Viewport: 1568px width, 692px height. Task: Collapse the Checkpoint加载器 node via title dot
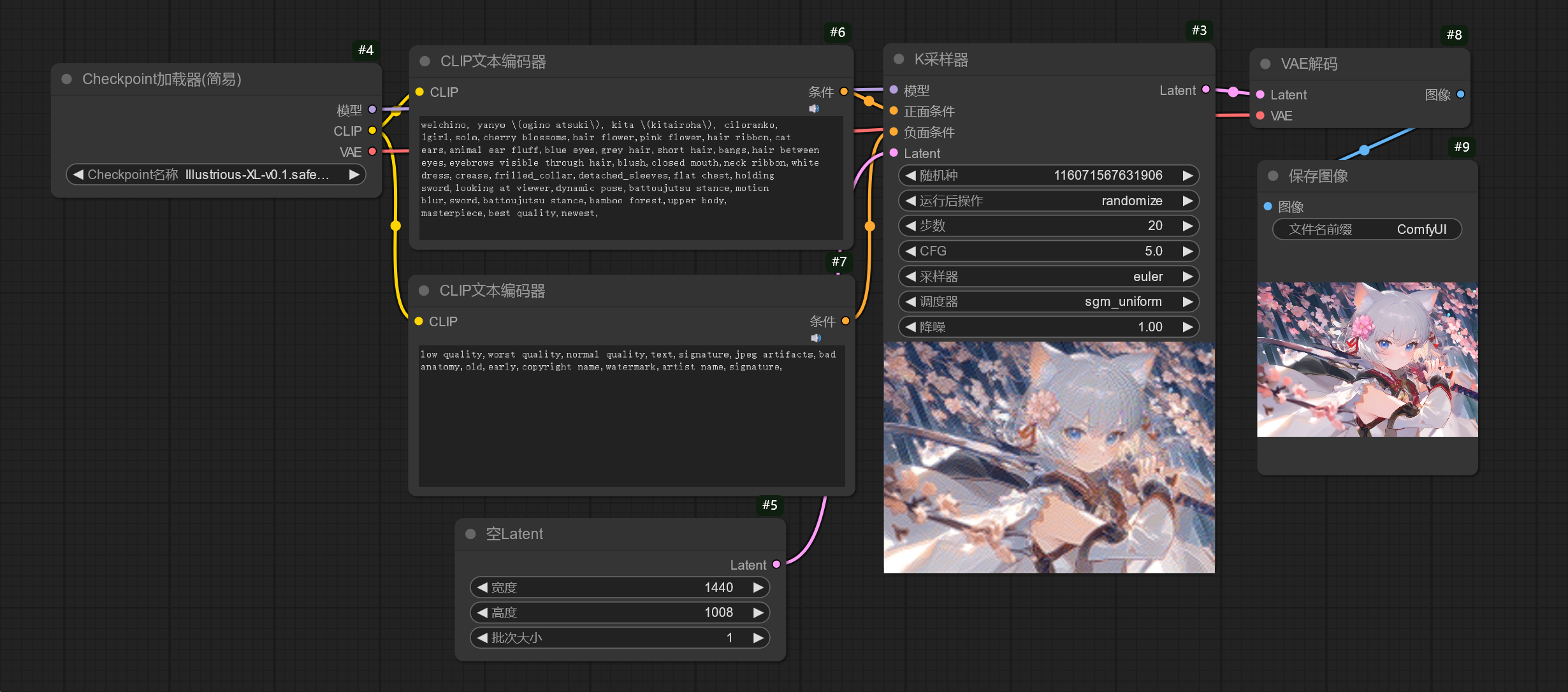[x=66, y=79]
